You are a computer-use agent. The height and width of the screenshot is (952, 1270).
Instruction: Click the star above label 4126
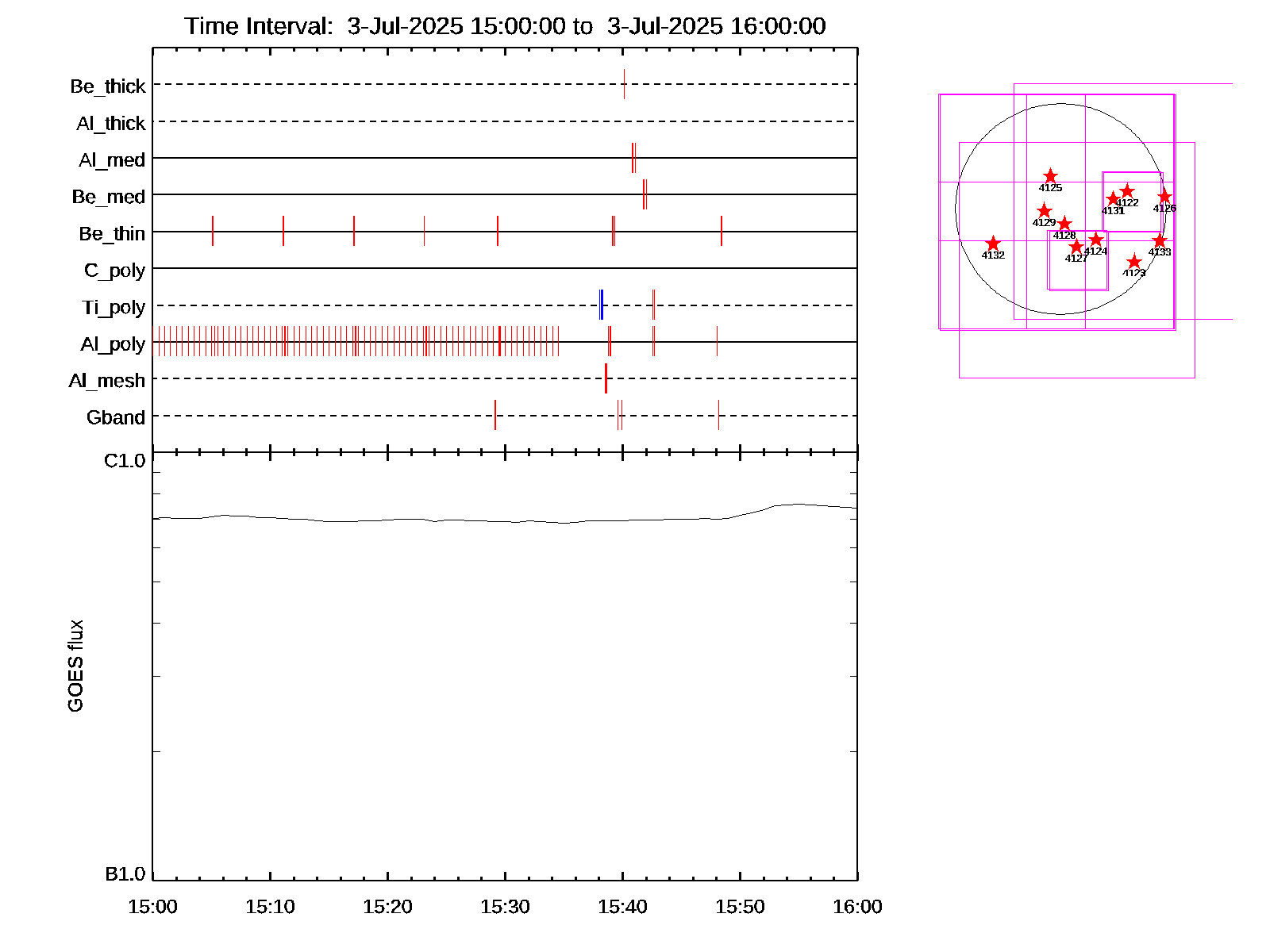coord(1164,197)
